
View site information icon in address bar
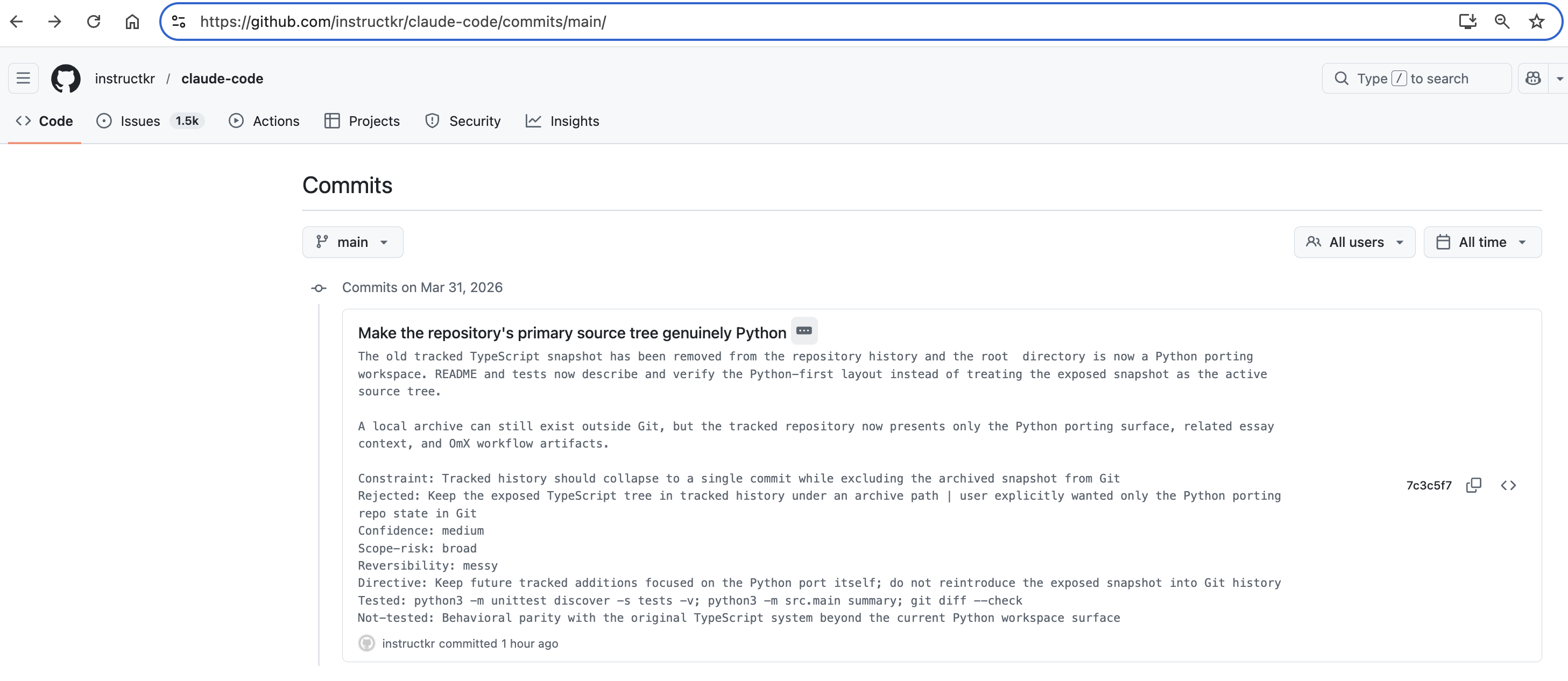click(178, 22)
